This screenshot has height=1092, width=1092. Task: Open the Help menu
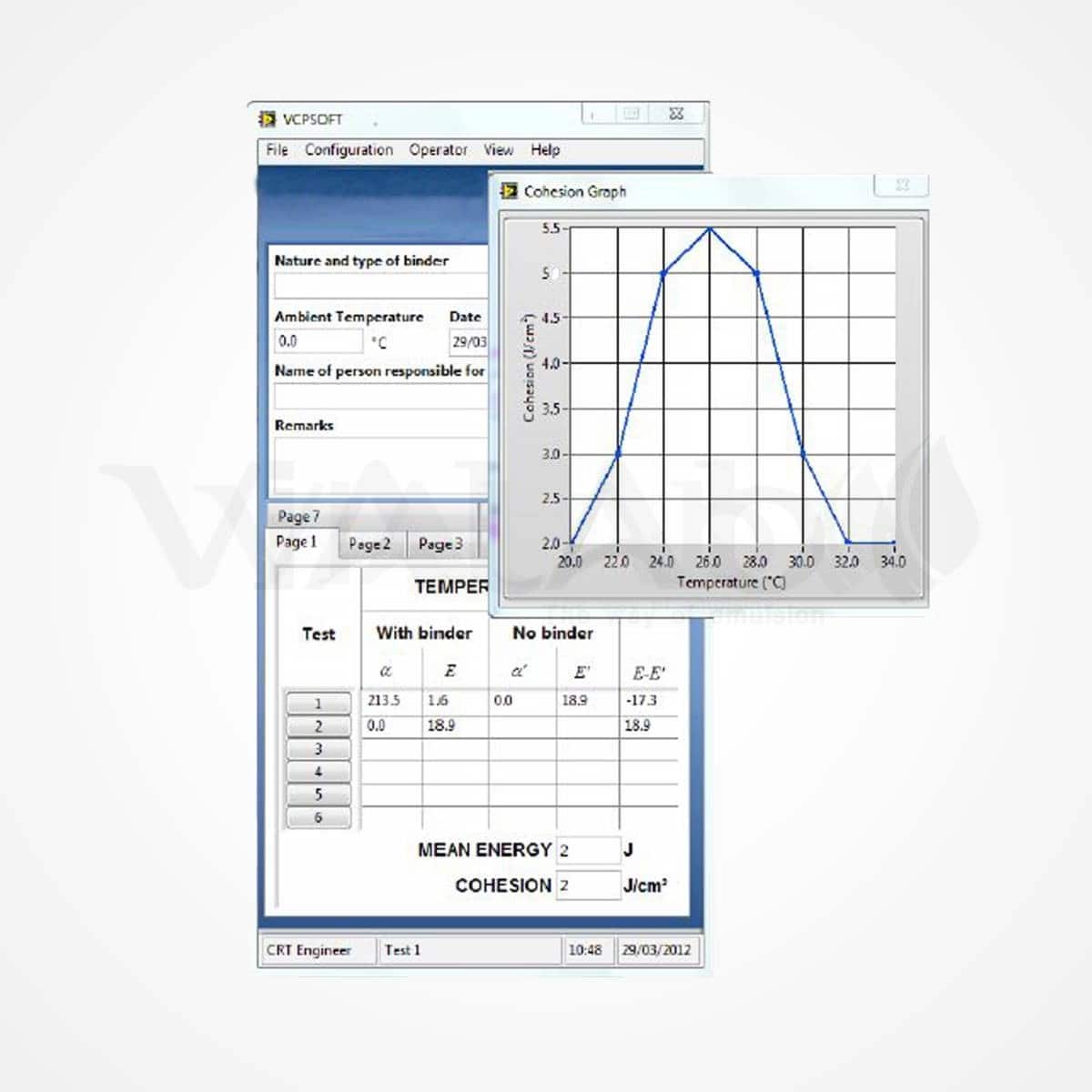[545, 150]
